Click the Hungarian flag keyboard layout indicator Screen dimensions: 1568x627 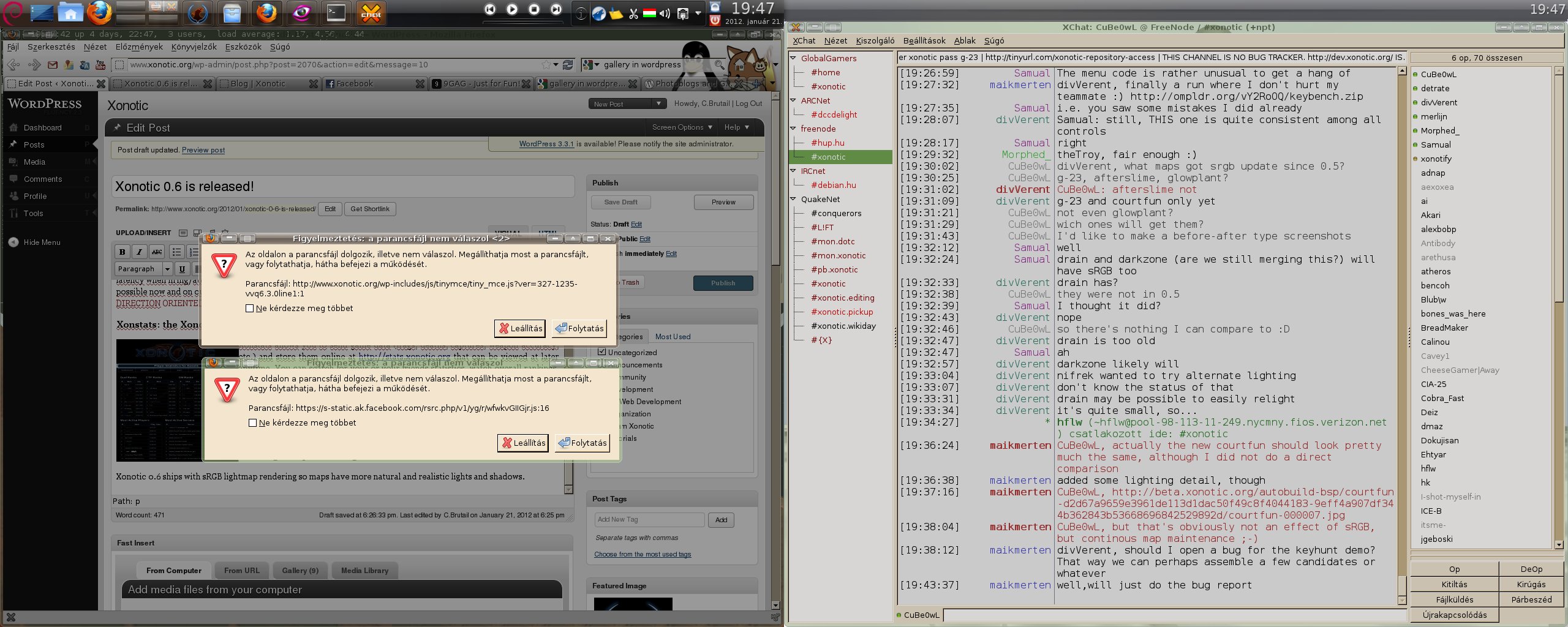coord(649,13)
